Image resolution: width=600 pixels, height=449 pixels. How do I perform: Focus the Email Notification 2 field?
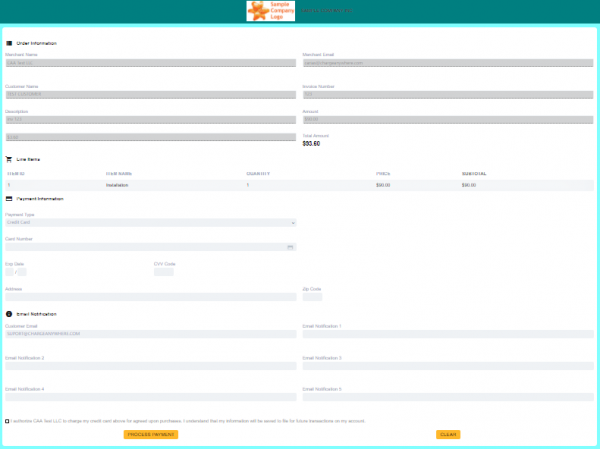(151, 366)
